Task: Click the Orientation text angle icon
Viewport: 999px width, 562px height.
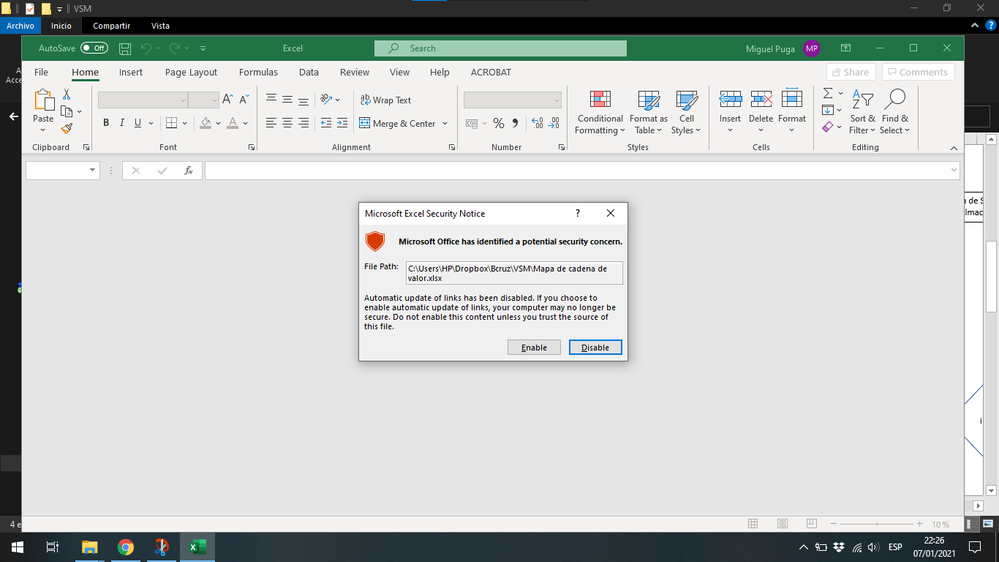Action: [326, 99]
